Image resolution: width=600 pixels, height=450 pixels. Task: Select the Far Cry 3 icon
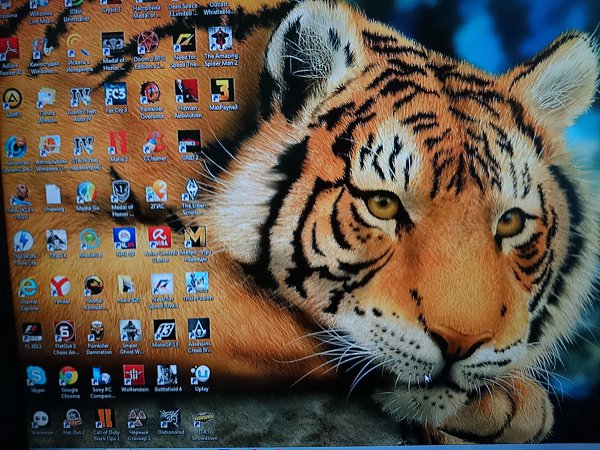(x=116, y=93)
